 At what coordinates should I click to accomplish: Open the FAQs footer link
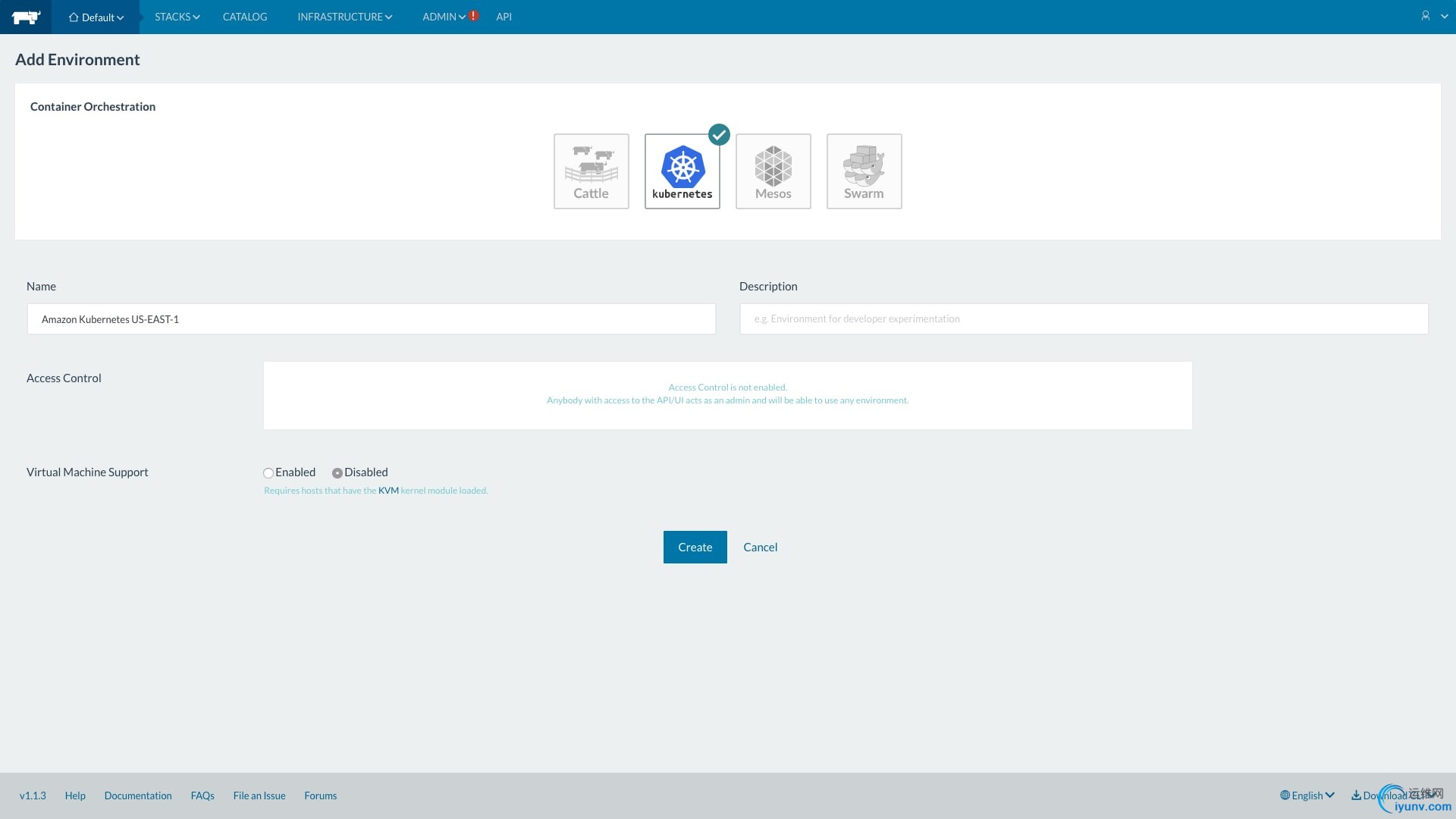(202, 795)
